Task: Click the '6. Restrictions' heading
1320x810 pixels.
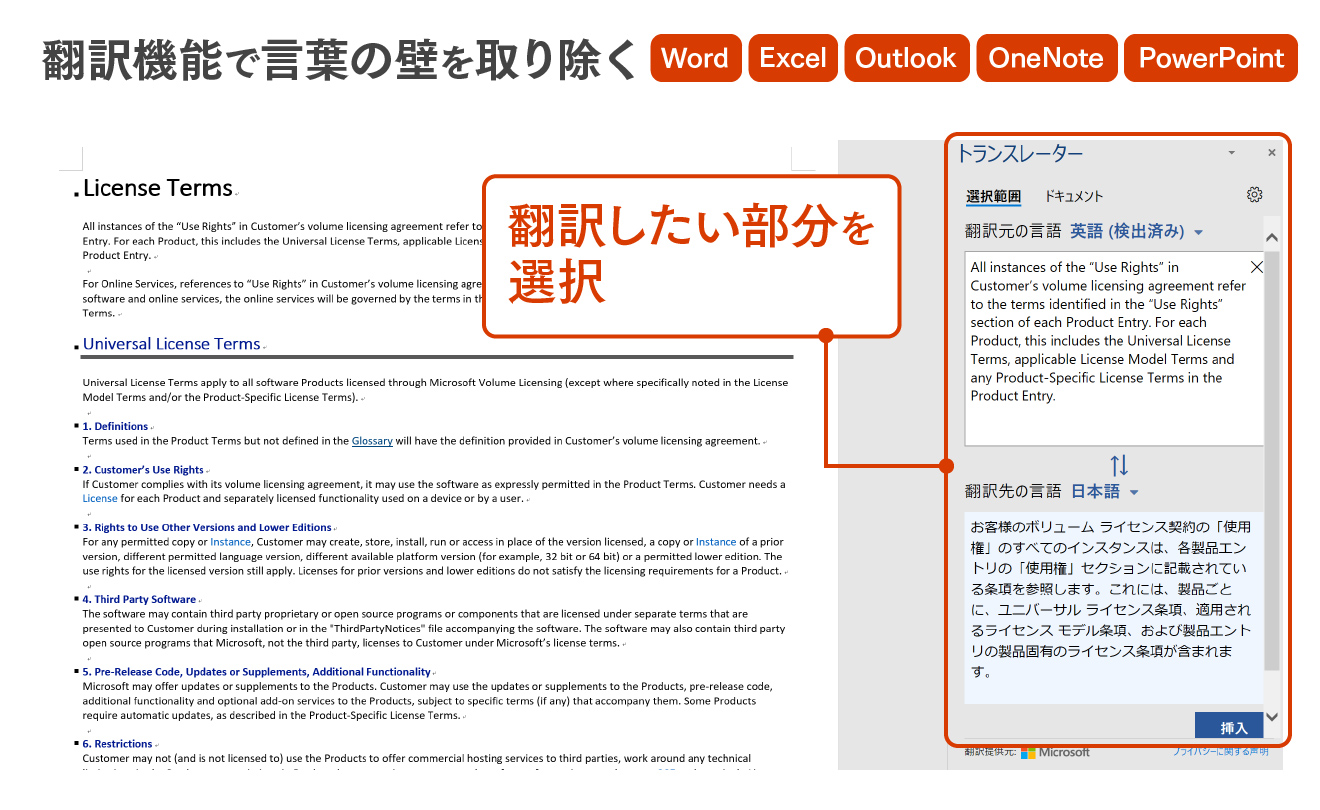Action: pos(117,744)
